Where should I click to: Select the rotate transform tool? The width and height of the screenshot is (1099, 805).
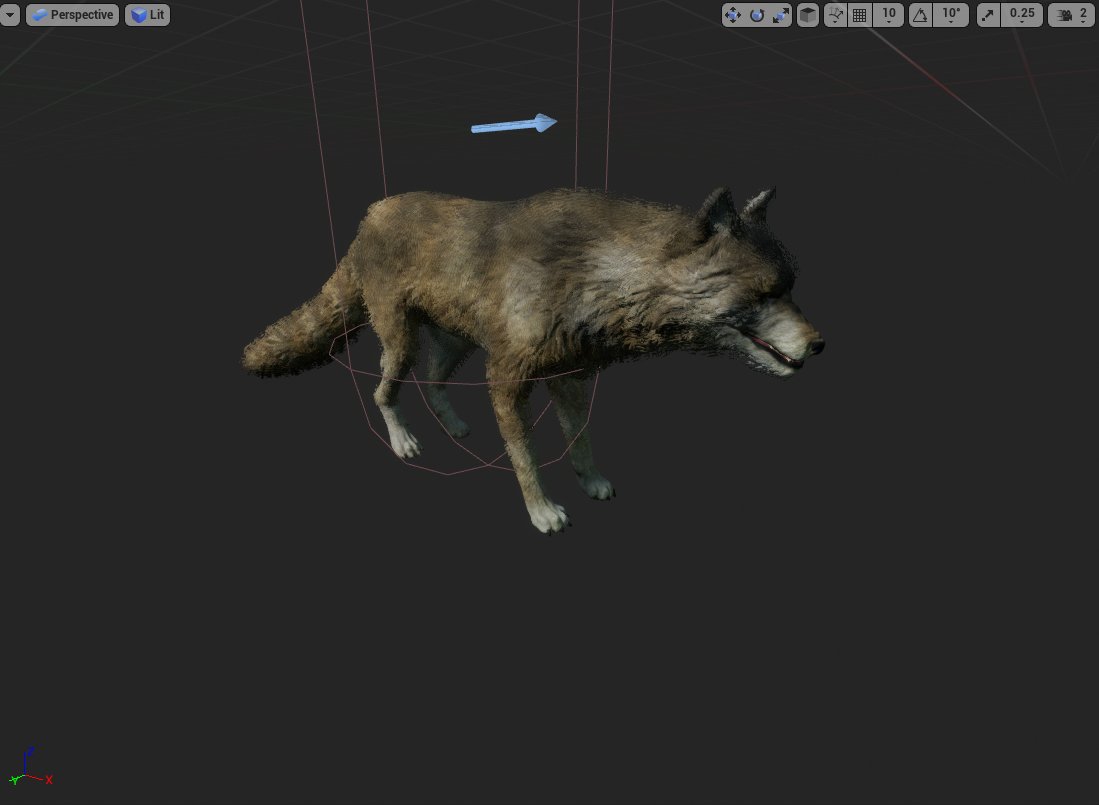757,15
